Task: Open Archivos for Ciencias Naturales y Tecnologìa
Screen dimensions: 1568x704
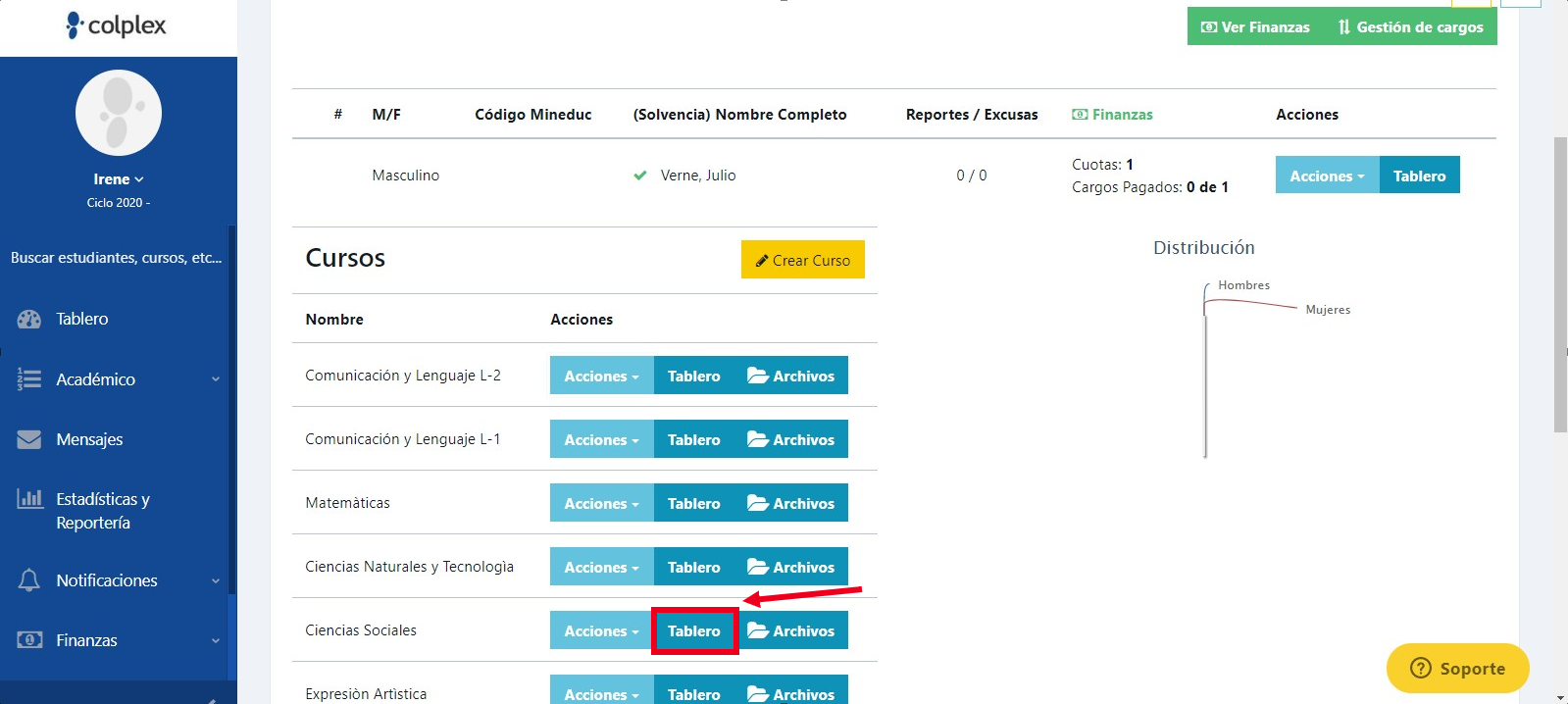Action: click(790, 567)
